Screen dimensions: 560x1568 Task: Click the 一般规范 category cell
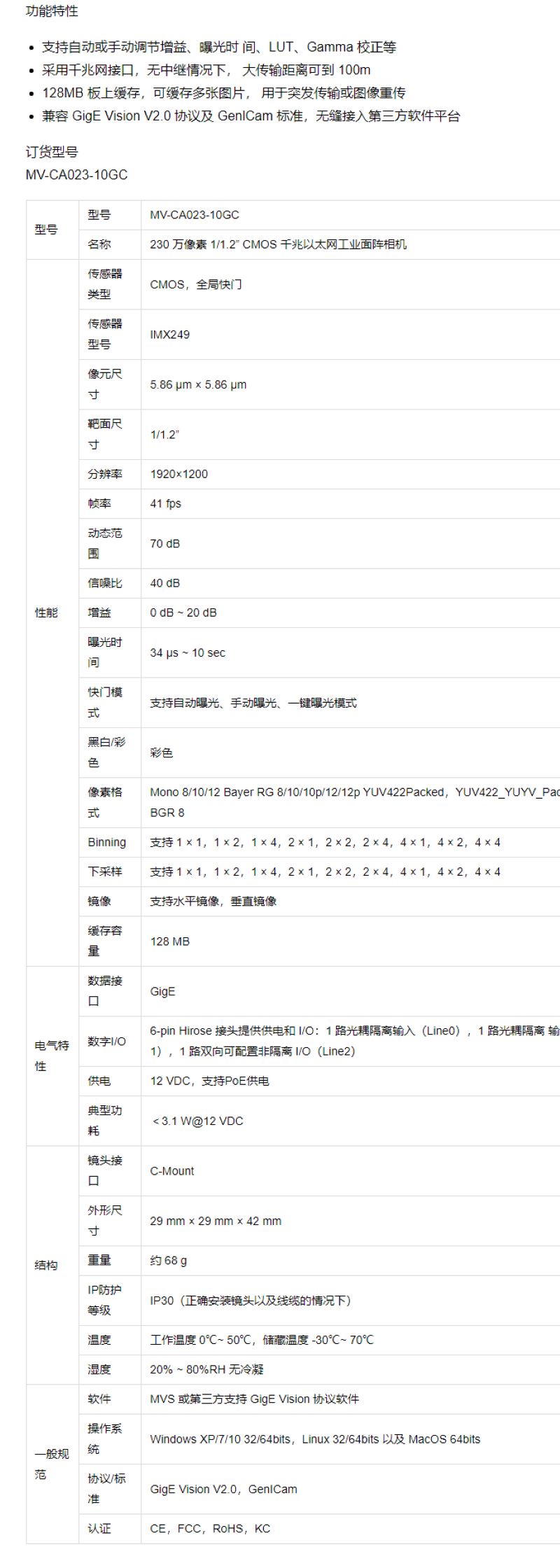coord(52,1464)
